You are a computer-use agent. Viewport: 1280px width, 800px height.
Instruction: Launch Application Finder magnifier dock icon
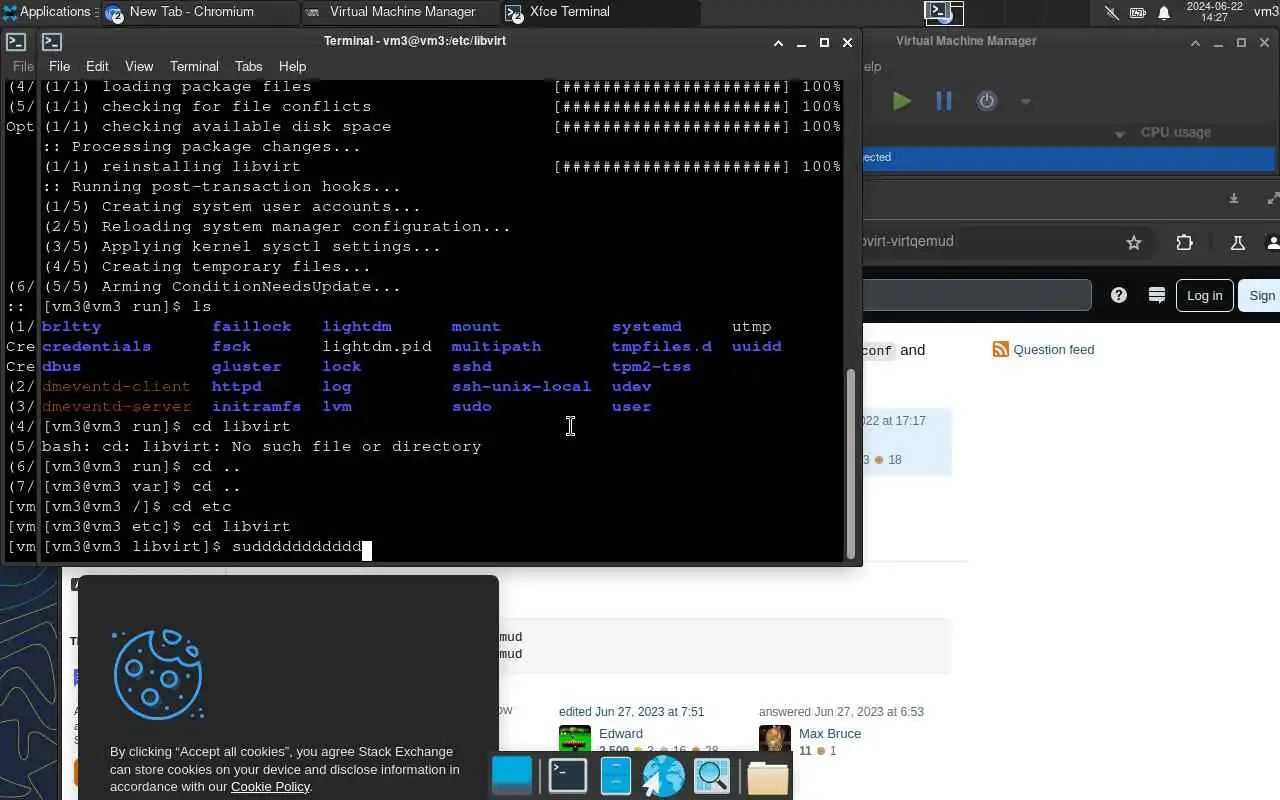coord(712,776)
